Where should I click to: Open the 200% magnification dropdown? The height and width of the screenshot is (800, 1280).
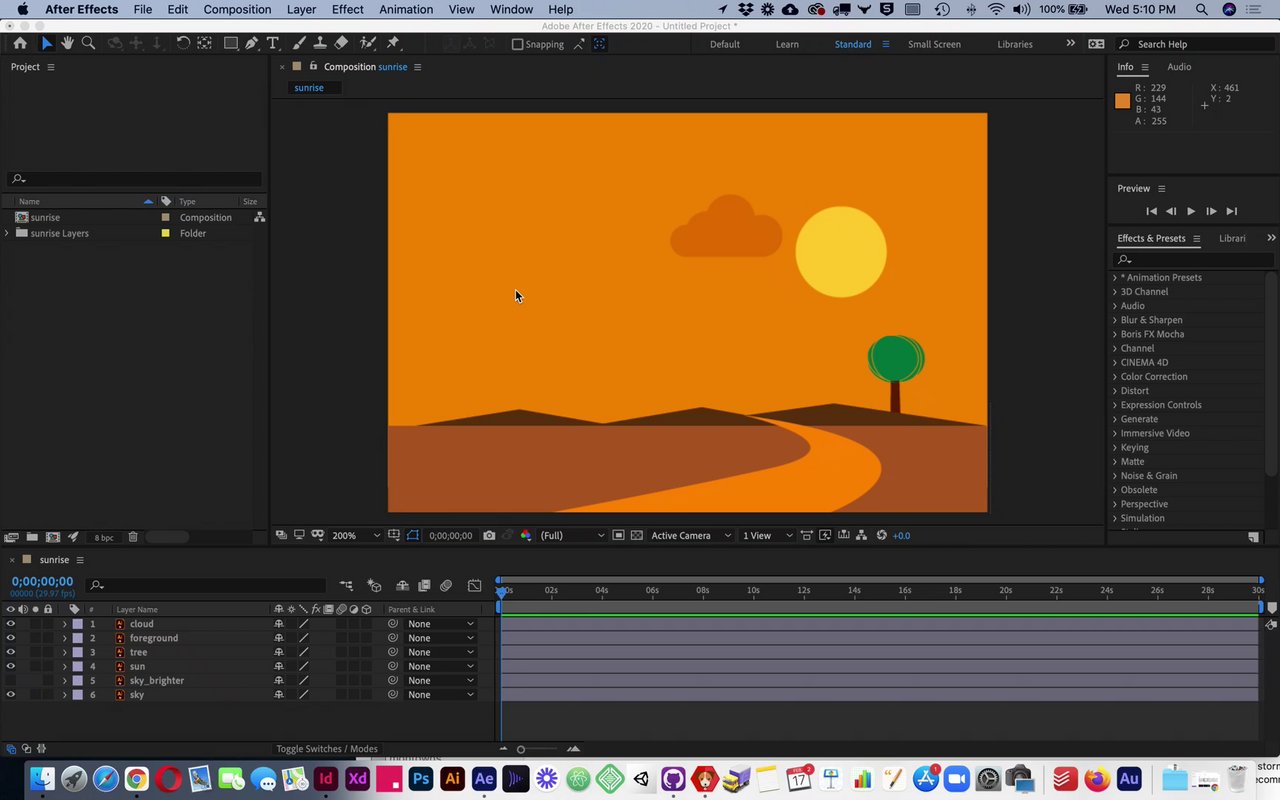355,536
